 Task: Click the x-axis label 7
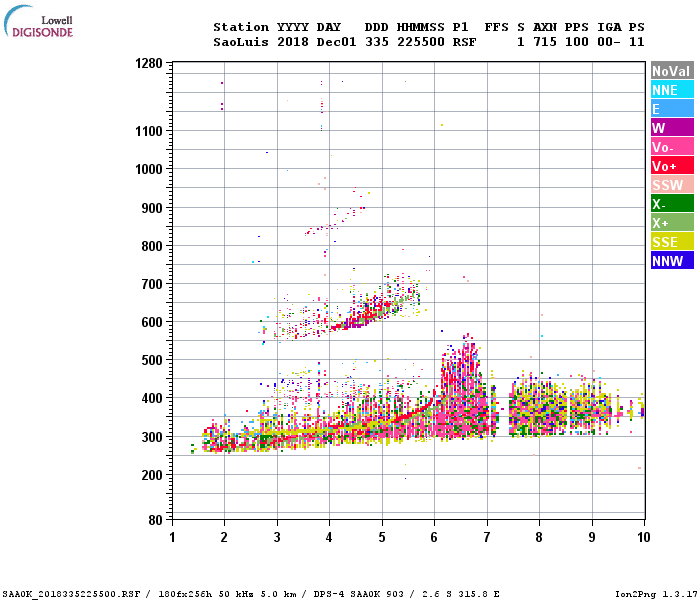click(x=487, y=537)
